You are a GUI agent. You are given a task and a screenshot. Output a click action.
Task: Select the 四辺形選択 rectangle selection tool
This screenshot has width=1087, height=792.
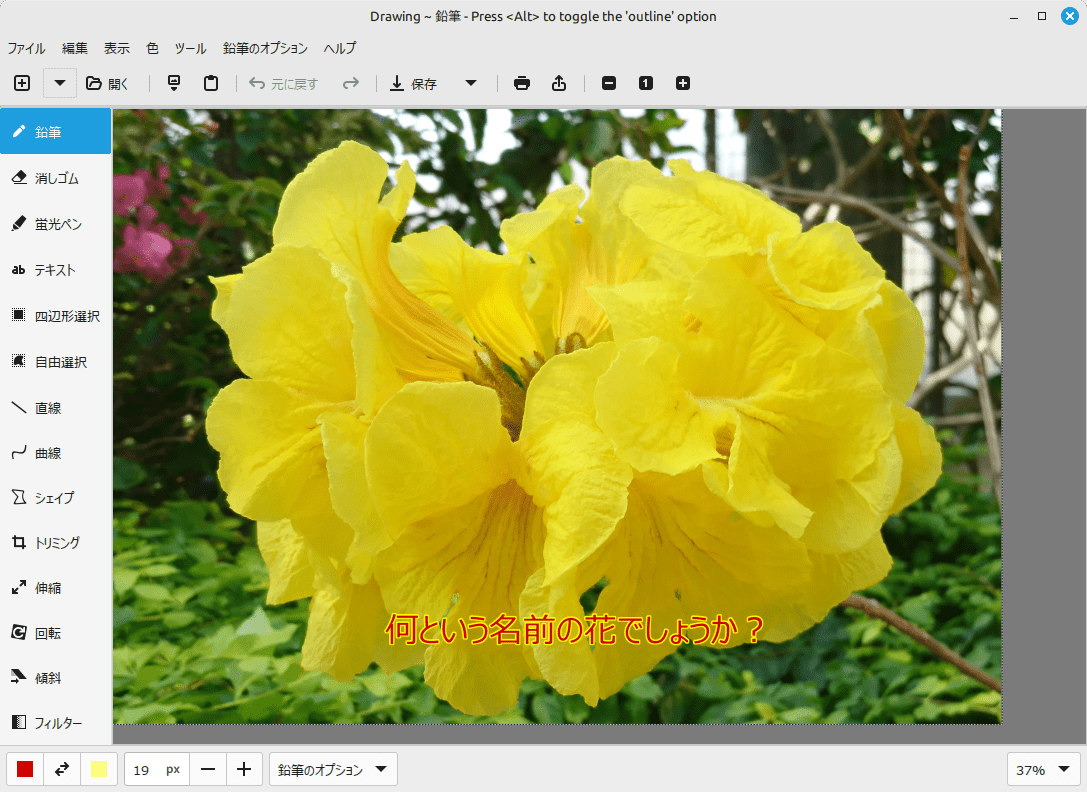55,316
